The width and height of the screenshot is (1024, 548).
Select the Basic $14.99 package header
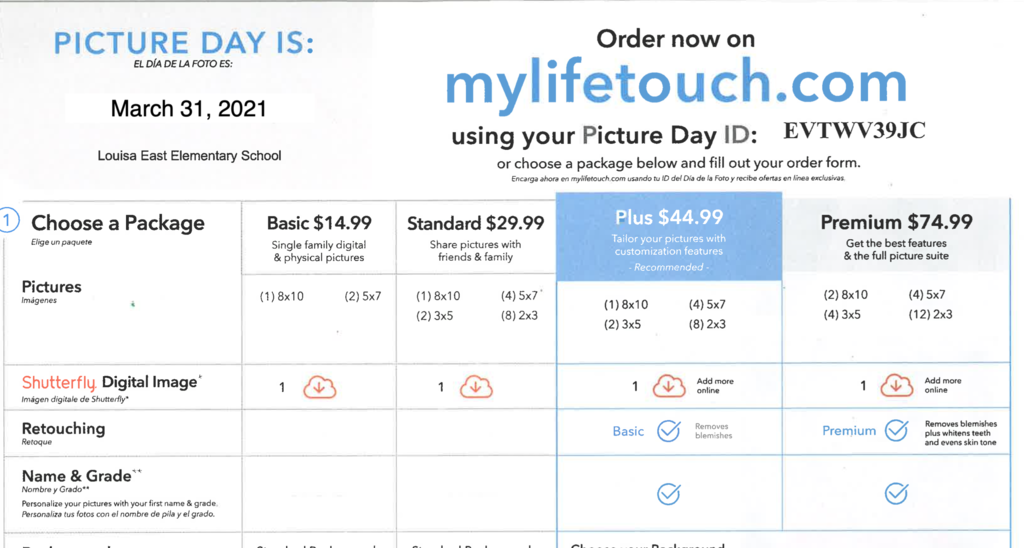tap(319, 223)
